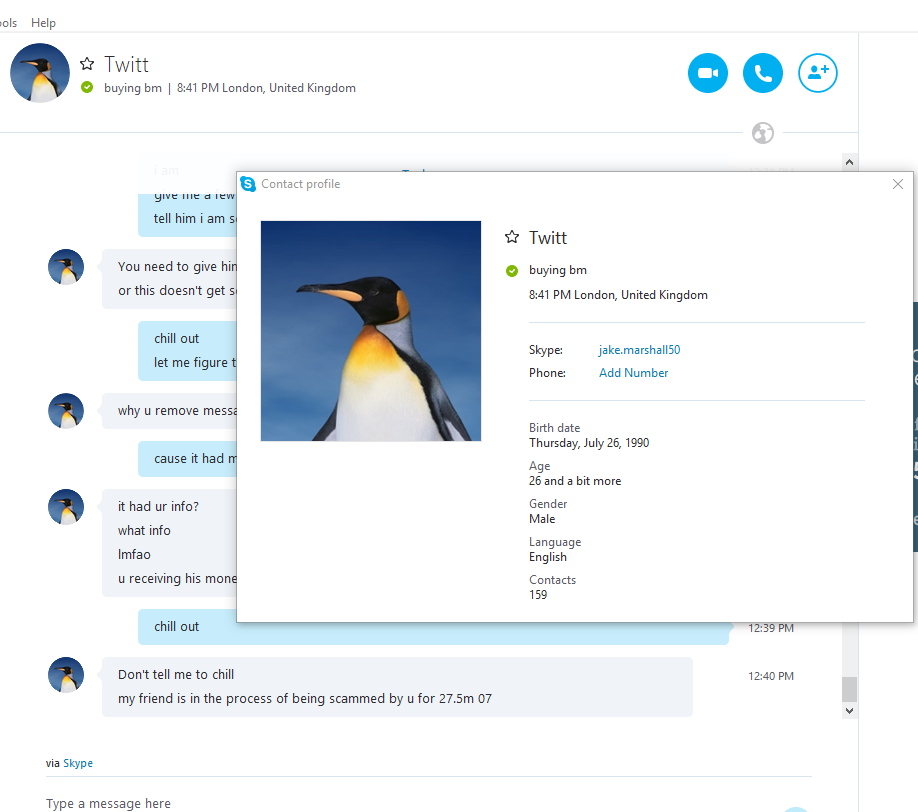Screen dimensions: 918x812
Task: Click avatar beside 'Don't tell me to chill'
Action: [66, 675]
